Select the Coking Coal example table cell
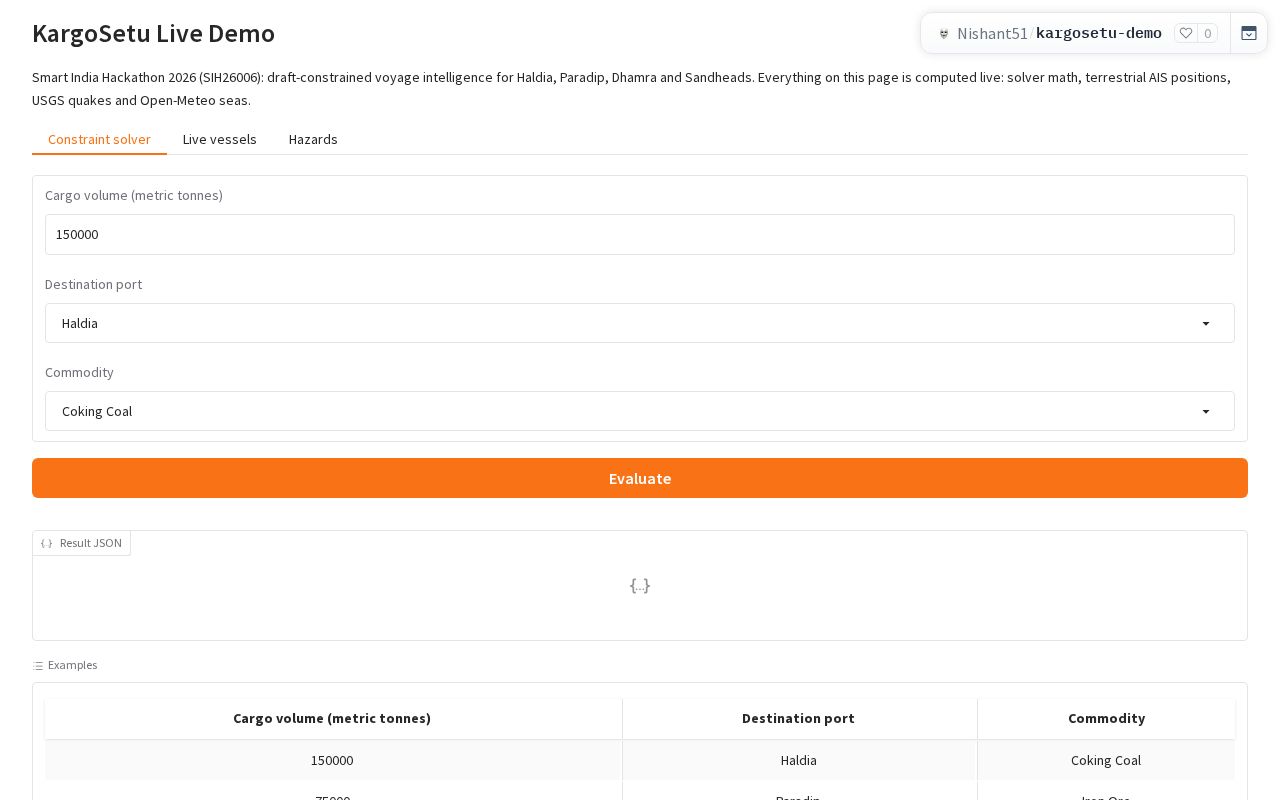1280x800 pixels. pyautogui.click(x=1106, y=760)
